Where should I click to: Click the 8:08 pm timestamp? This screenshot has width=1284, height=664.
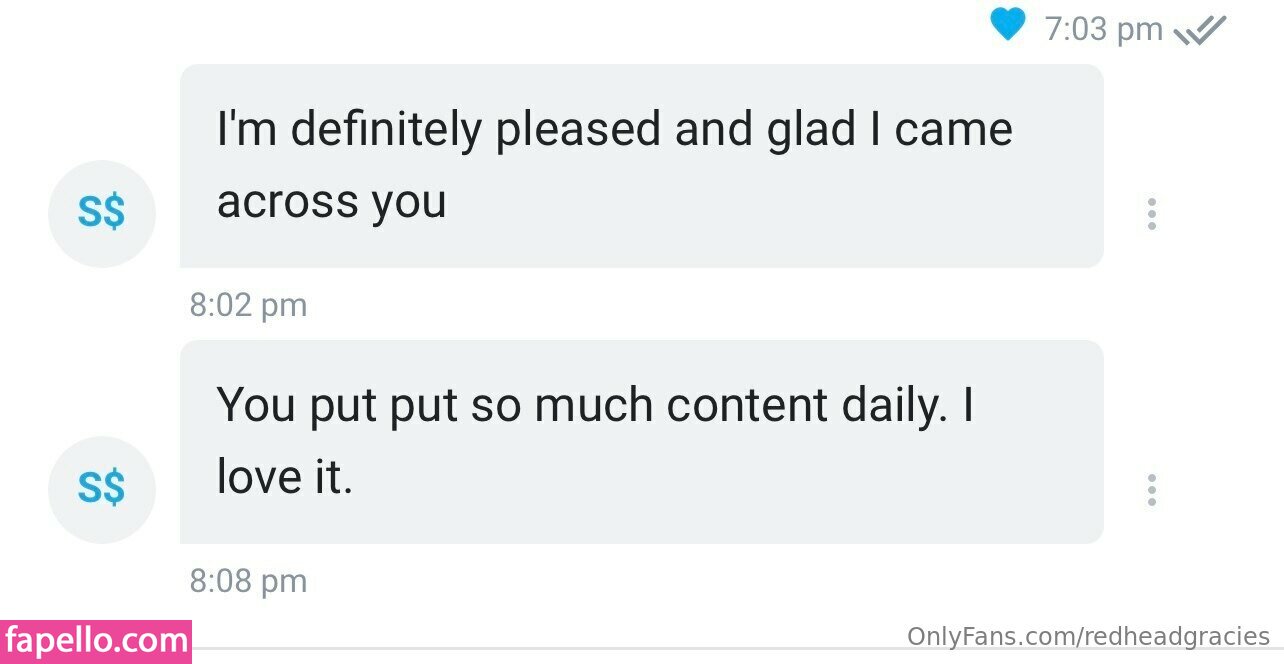click(x=248, y=581)
